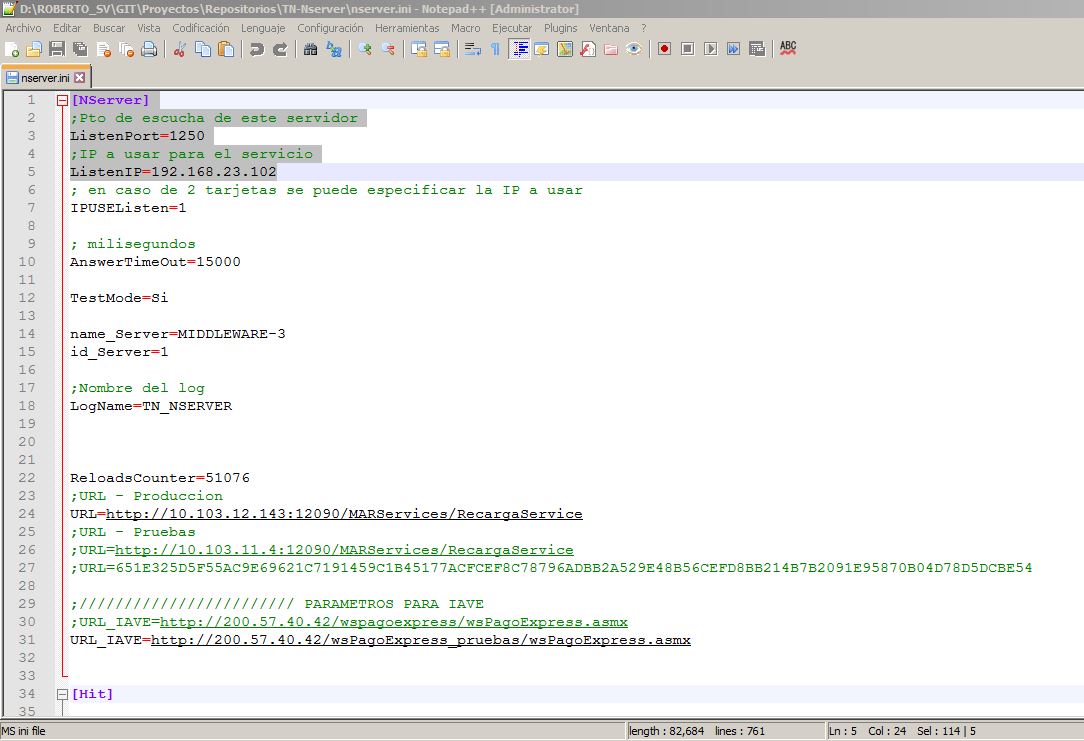Toggle Word wrap toolbar icon

coord(473,49)
